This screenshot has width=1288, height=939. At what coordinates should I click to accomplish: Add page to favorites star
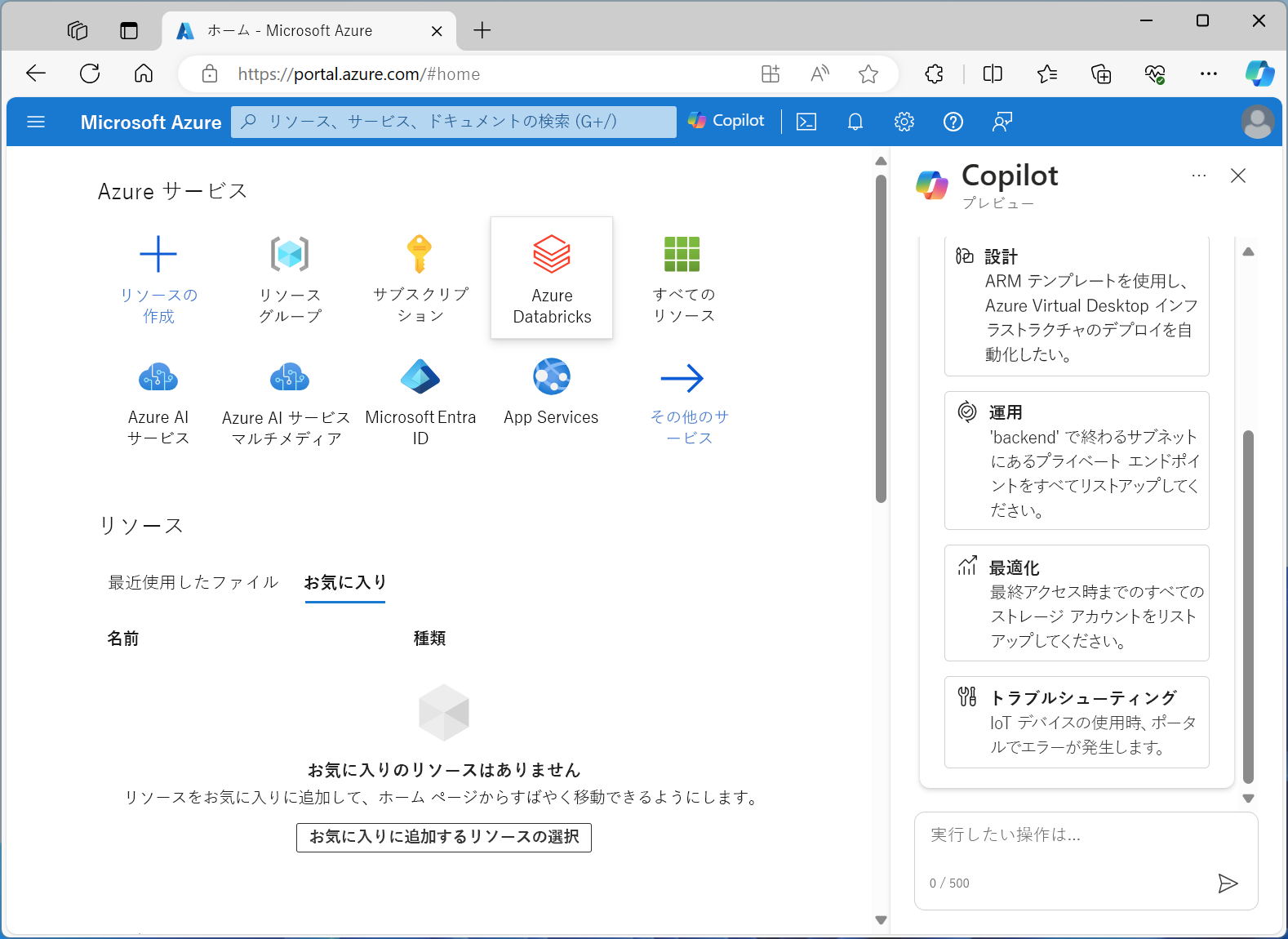(868, 74)
